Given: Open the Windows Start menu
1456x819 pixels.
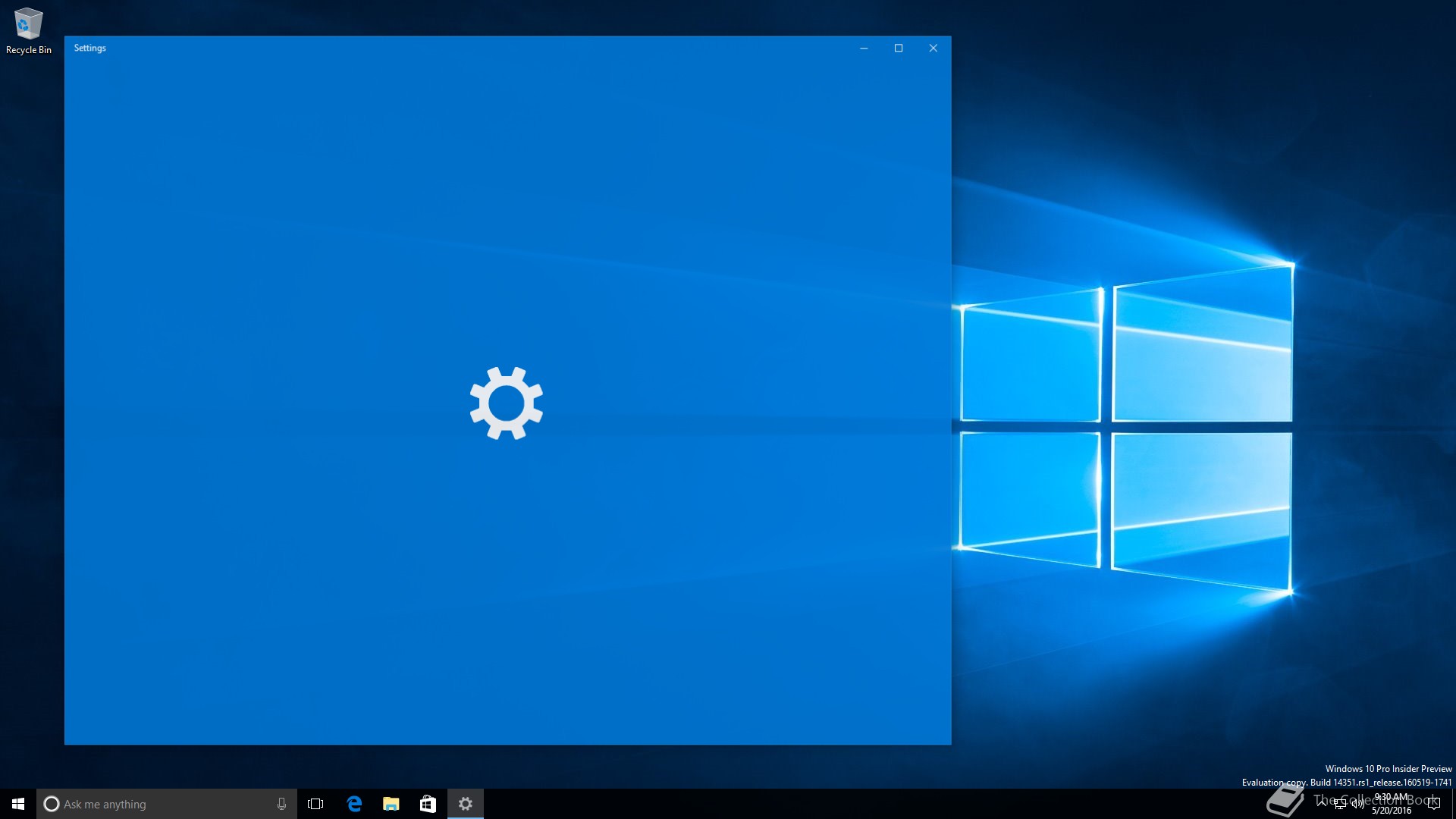Looking at the screenshot, I should click(x=18, y=804).
